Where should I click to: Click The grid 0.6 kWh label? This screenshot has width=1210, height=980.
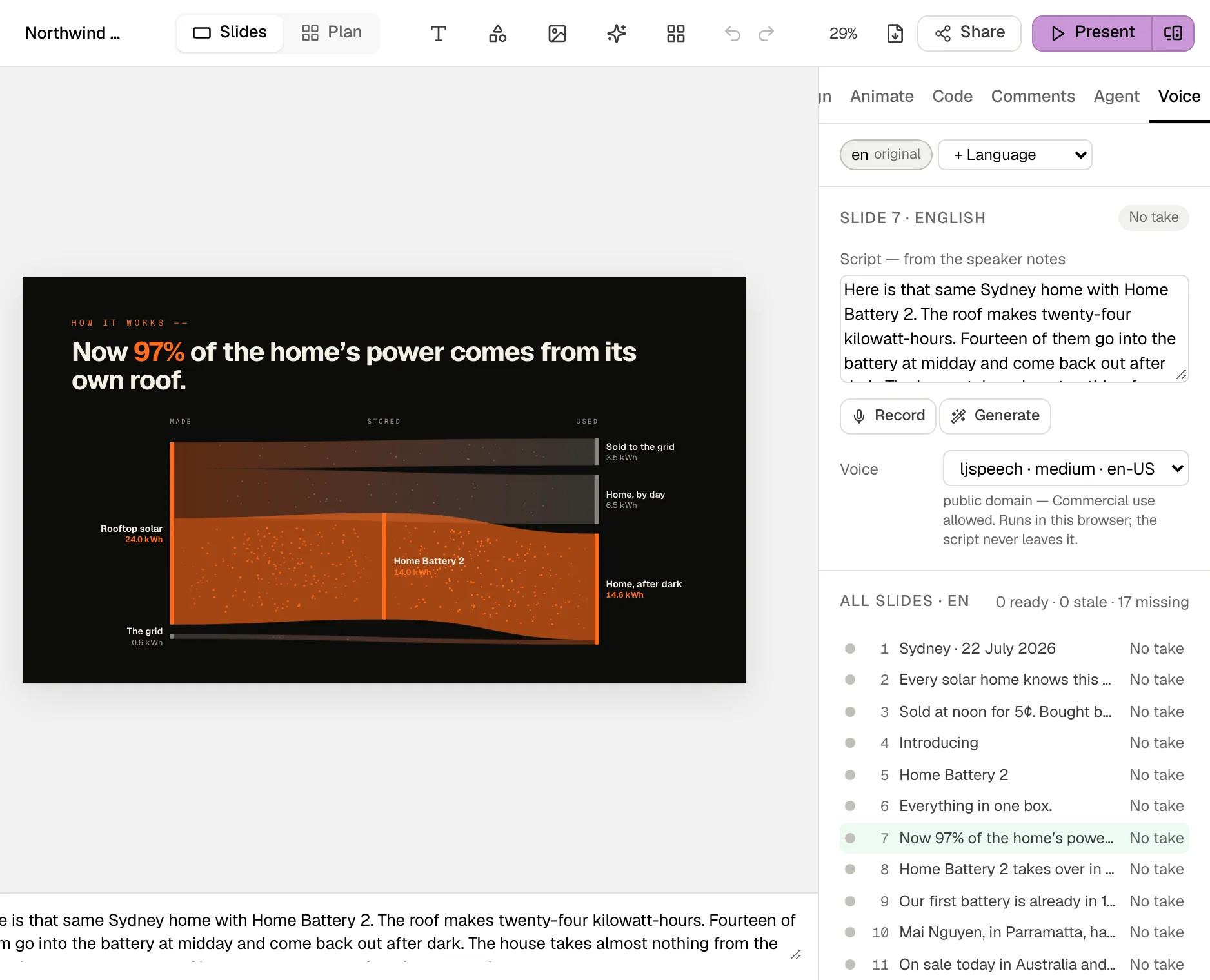[144, 636]
